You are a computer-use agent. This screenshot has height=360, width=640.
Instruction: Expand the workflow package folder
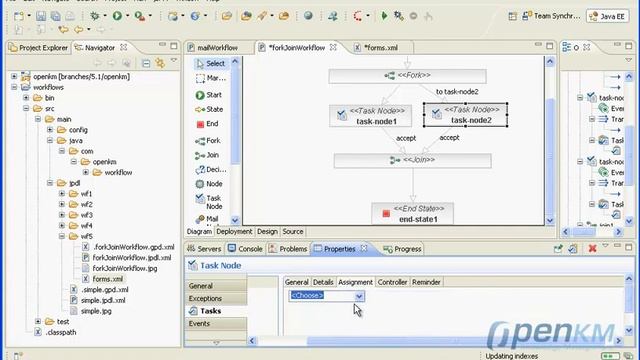[x=86, y=172]
